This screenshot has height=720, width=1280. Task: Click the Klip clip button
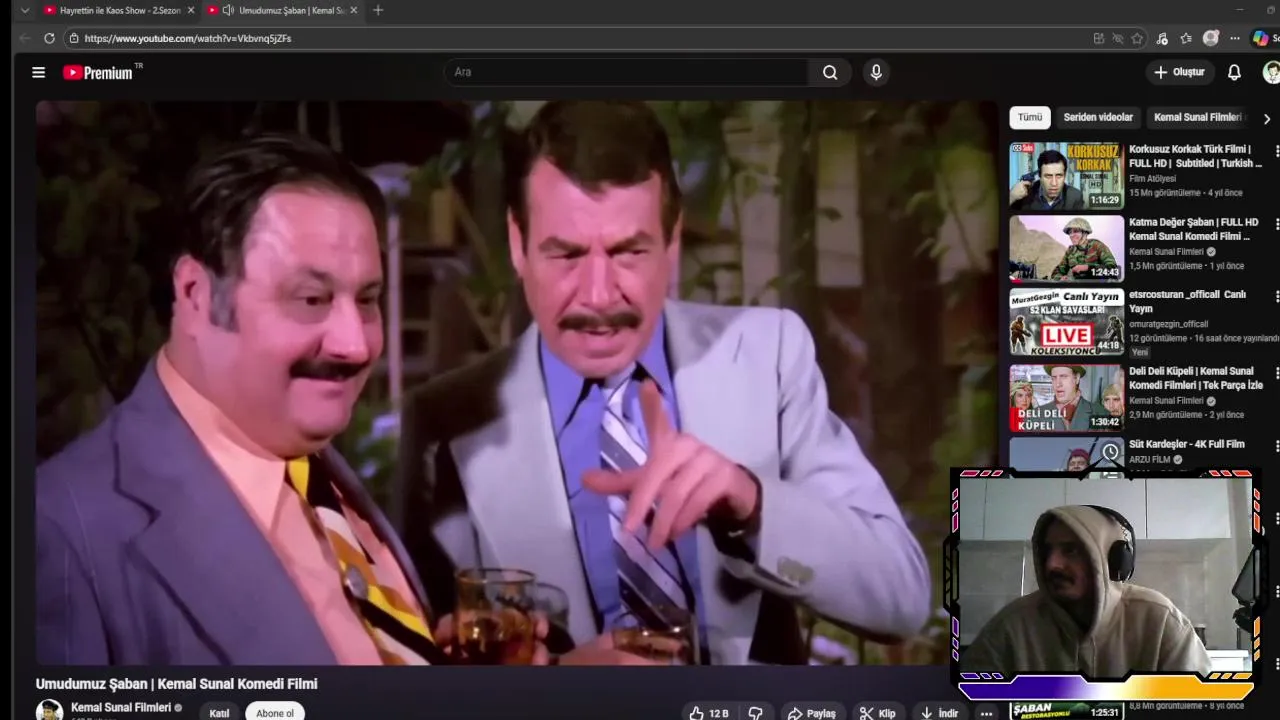click(878, 713)
